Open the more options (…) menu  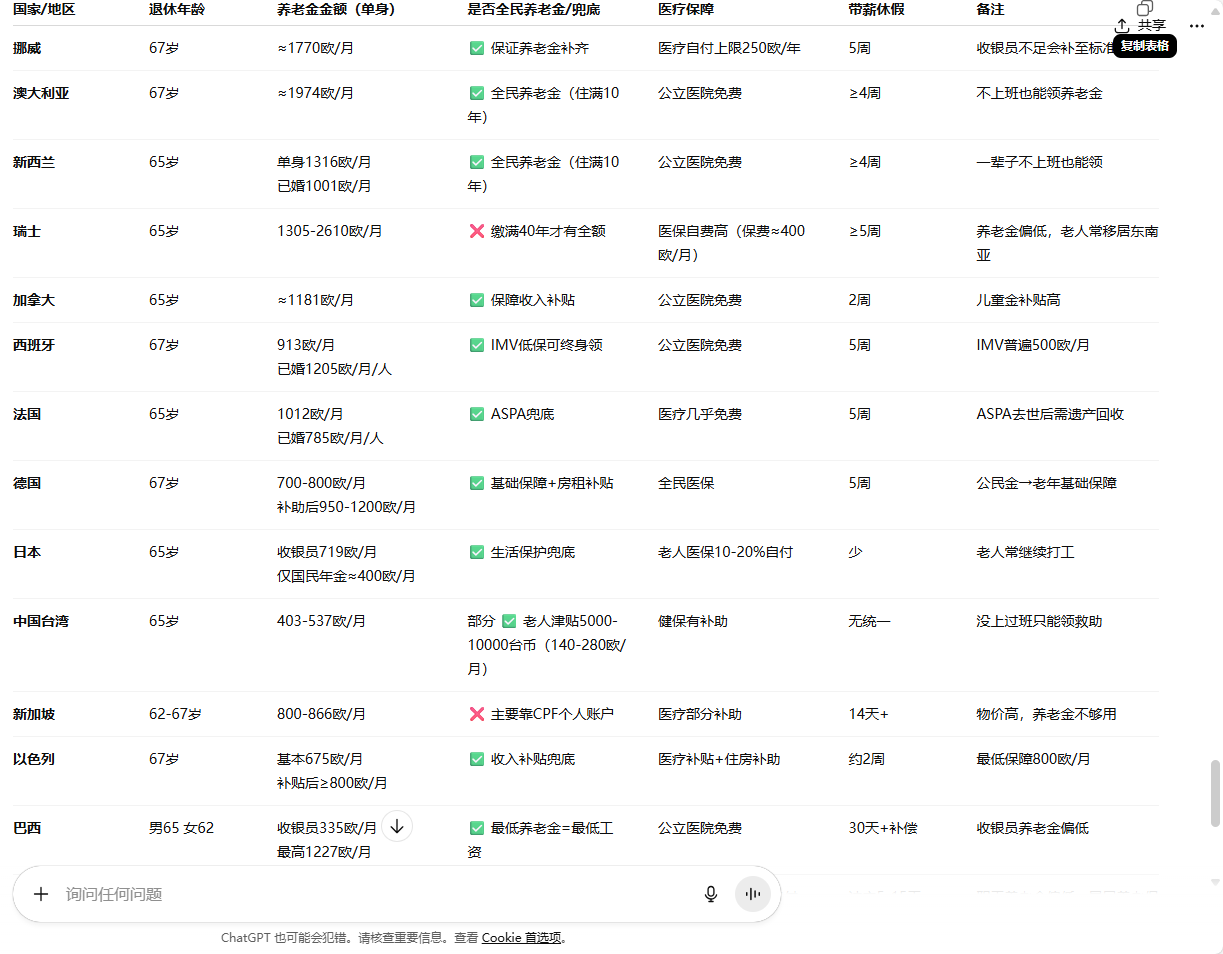(1197, 24)
